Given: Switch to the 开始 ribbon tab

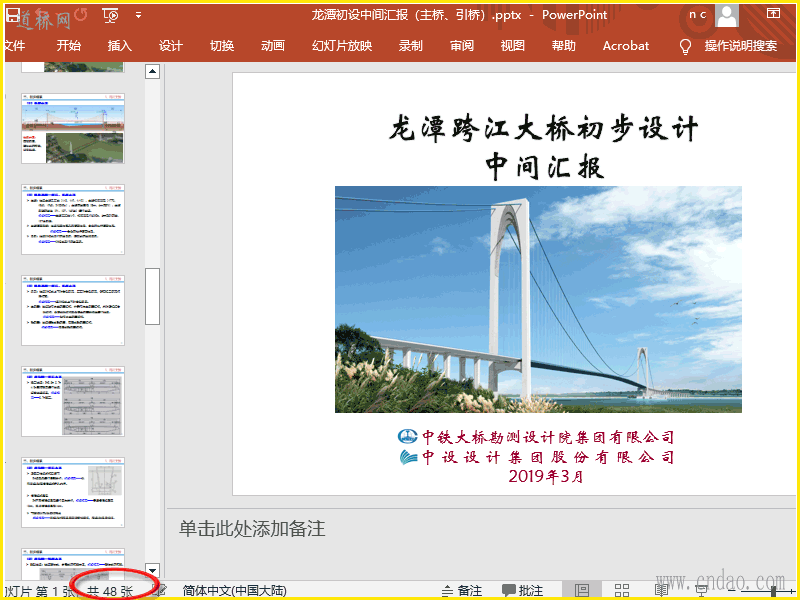Looking at the screenshot, I should pos(69,45).
